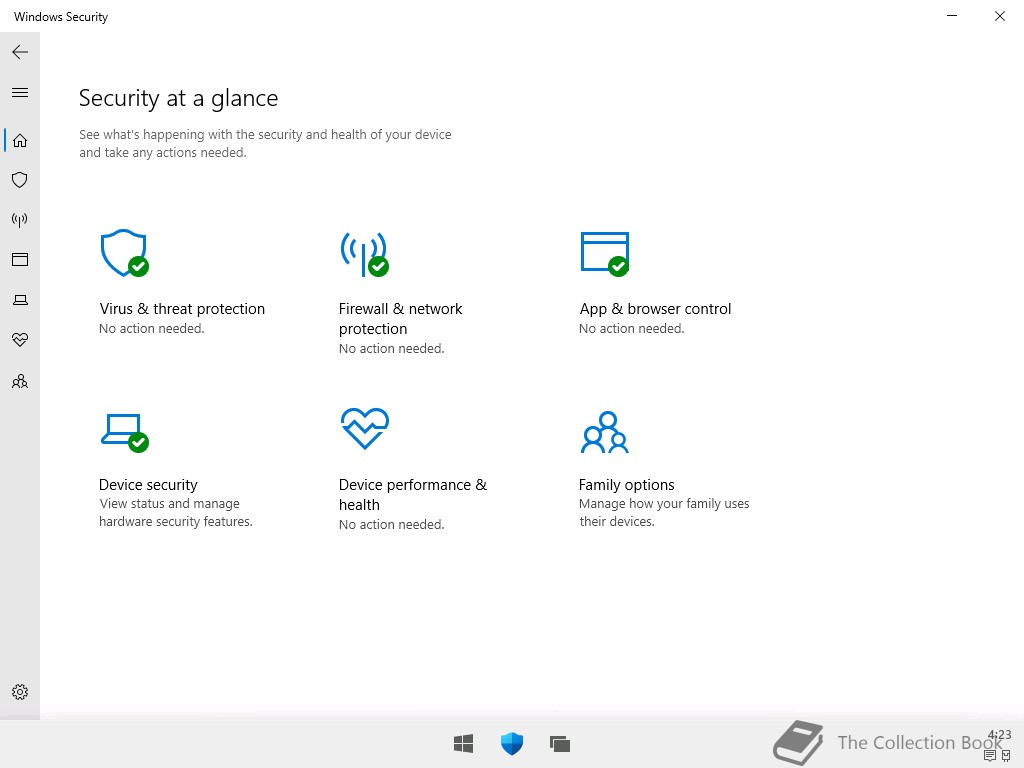Image resolution: width=1024 pixels, height=768 pixels.
Task: Click the large family people tile icon
Action: coord(605,432)
